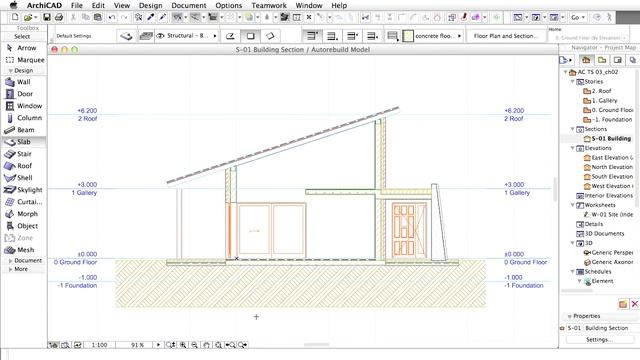Click the 1:100 scale button
The height and width of the screenshot is (360, 640).
[99, 345]
